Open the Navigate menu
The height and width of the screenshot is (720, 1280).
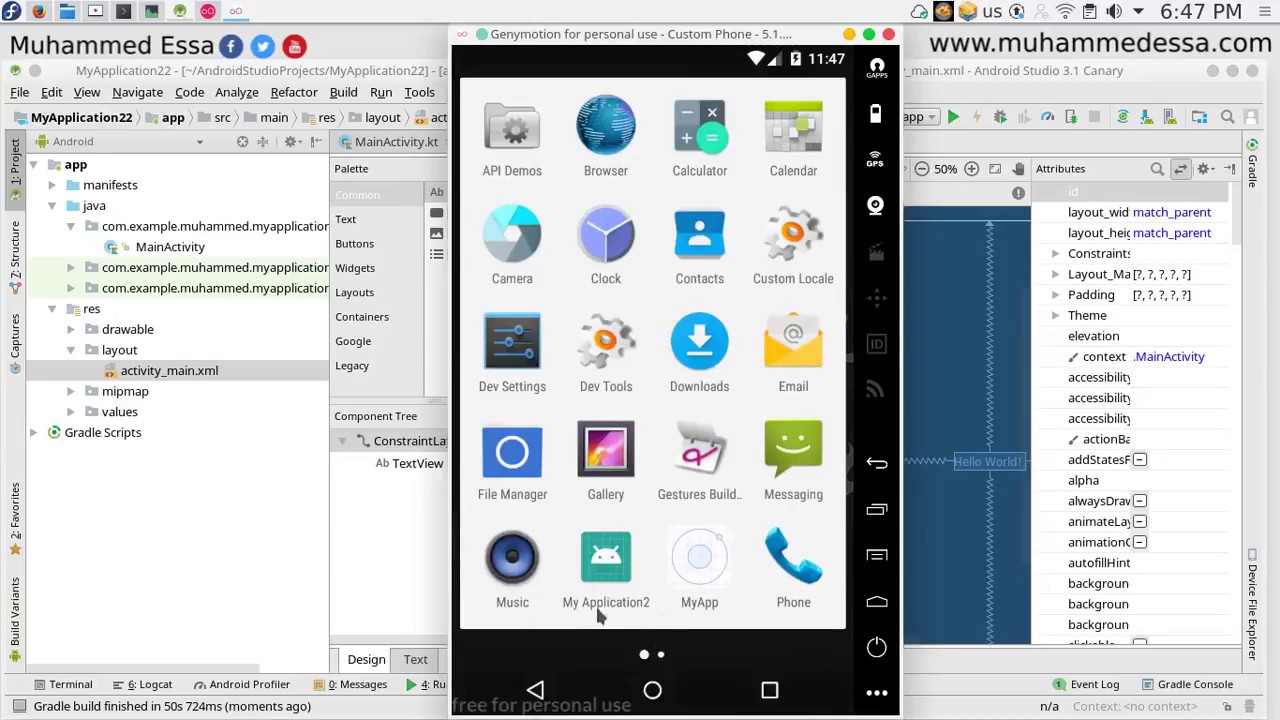[x=138, y=92]
